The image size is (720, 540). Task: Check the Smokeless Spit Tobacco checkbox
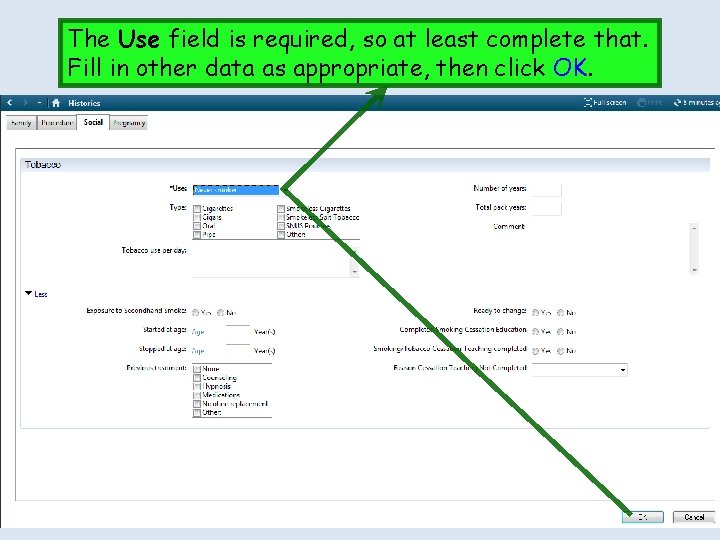coord(281,218)
